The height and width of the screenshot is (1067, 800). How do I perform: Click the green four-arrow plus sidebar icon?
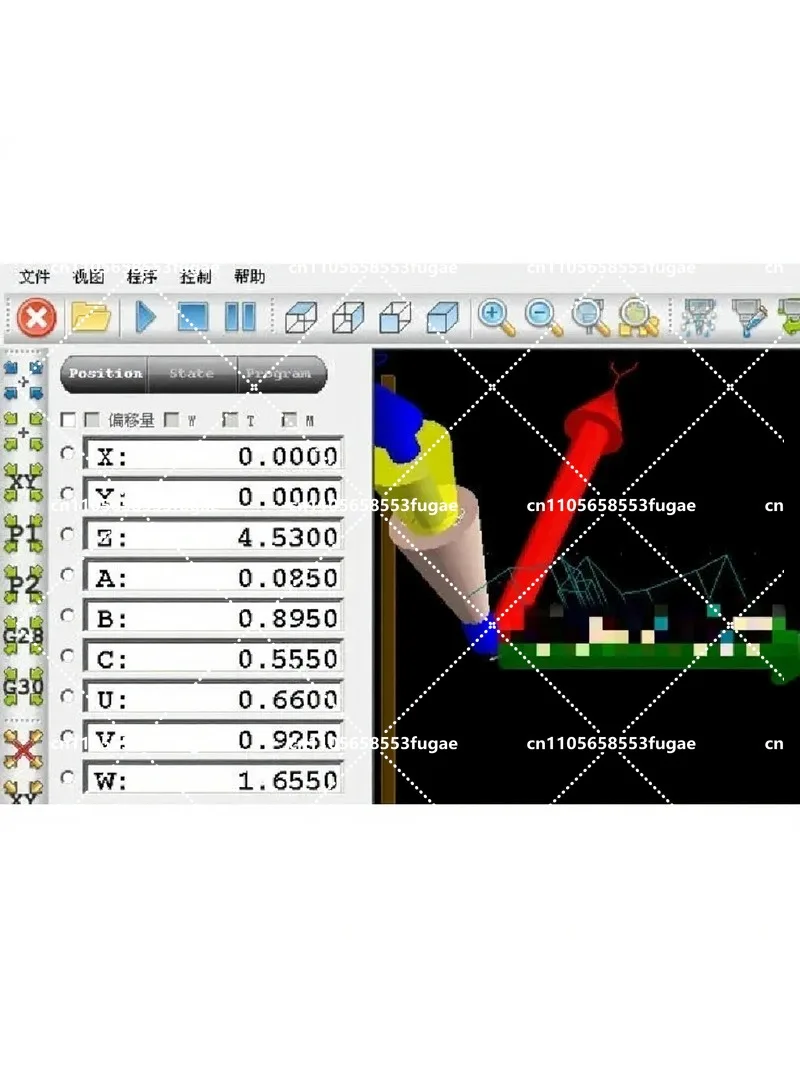24,431
